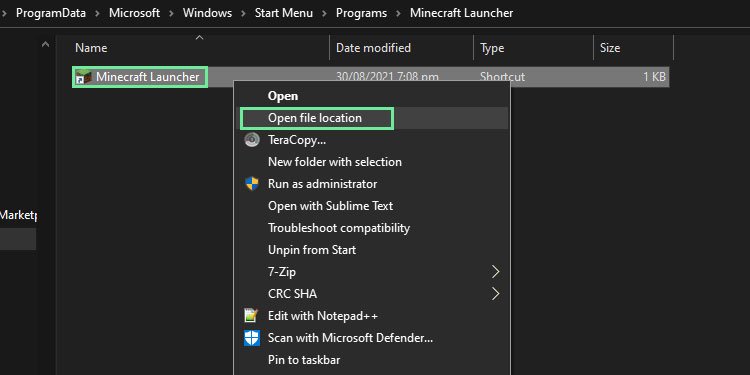Click the Notepad++ icon in context menu

[252, 316]
